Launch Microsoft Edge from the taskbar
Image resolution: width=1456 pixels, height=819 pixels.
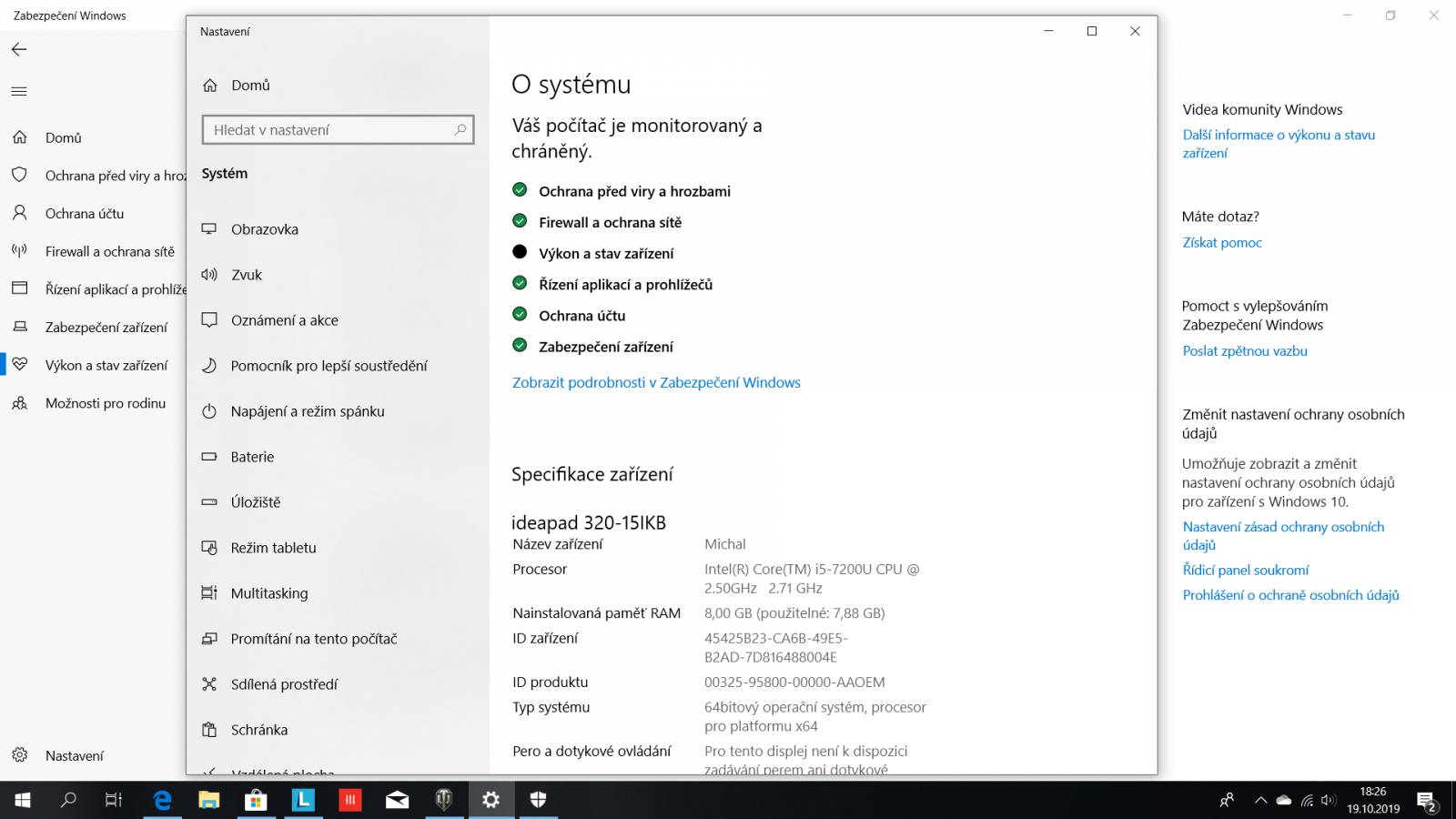tap(163, 800)
